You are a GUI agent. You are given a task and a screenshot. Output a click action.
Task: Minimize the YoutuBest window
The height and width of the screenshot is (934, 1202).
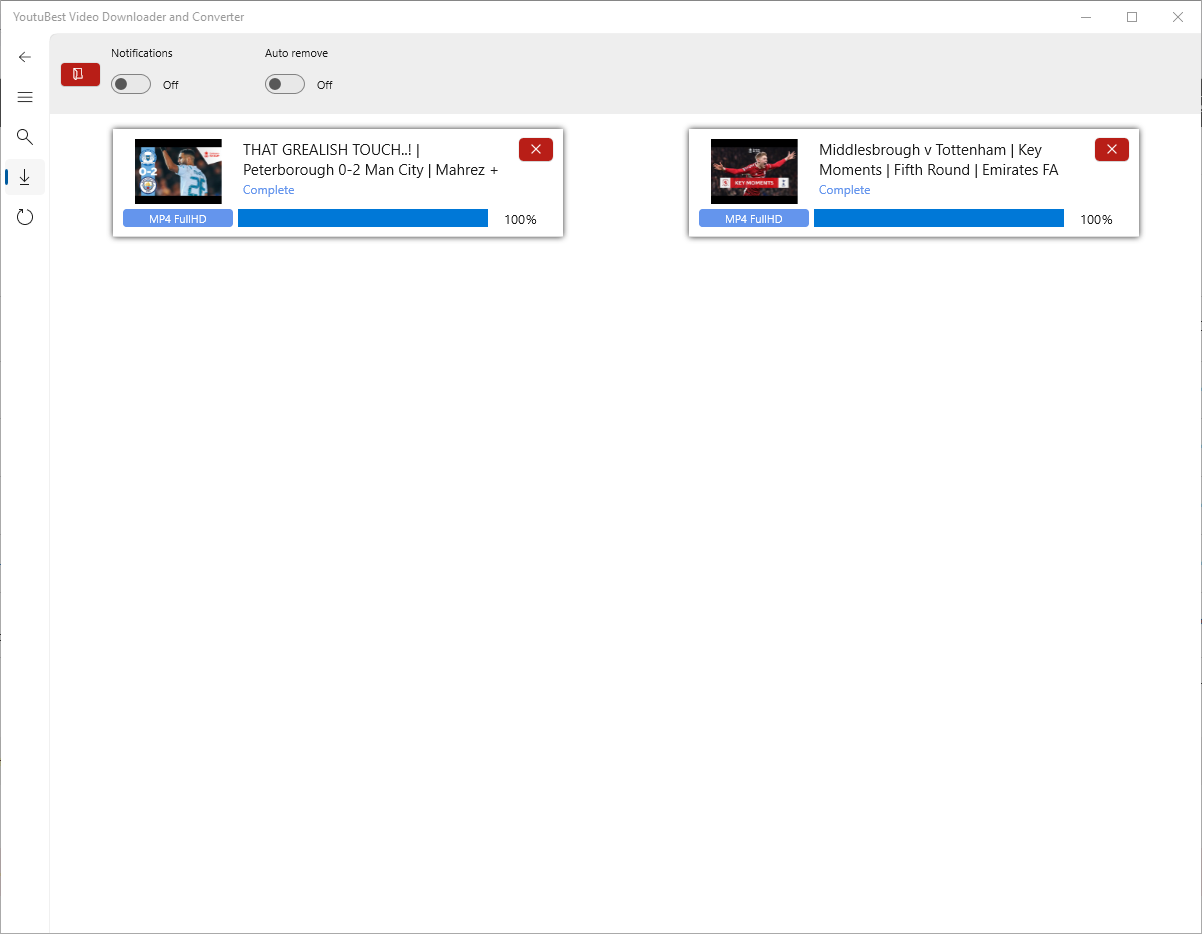1087,17
